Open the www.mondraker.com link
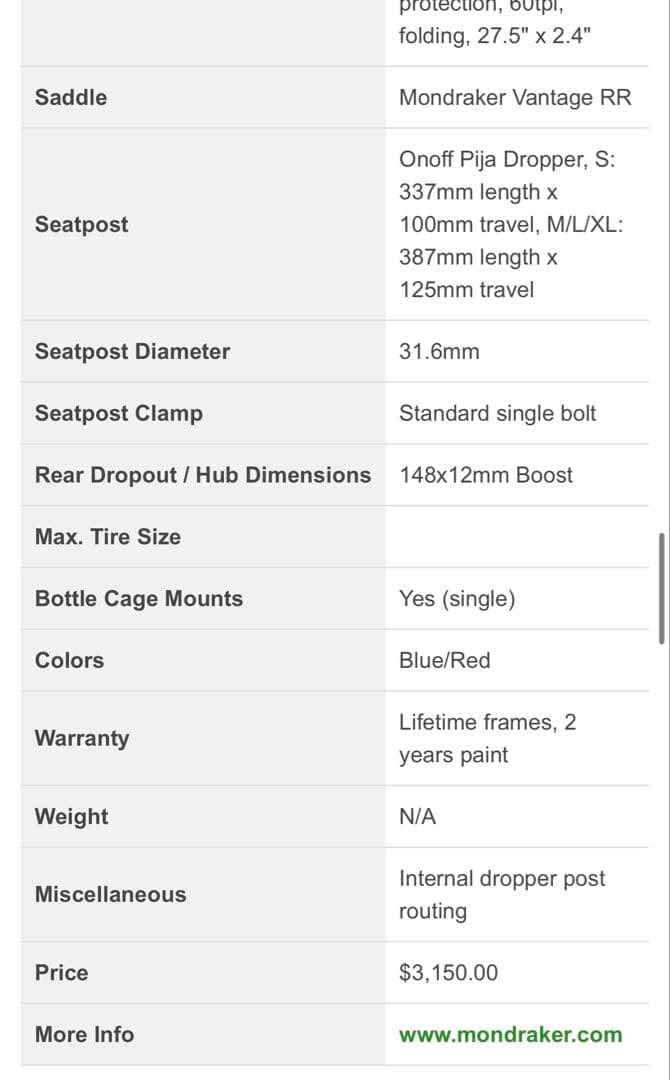Viewport: 670px width, 1080px height. 510,1034
